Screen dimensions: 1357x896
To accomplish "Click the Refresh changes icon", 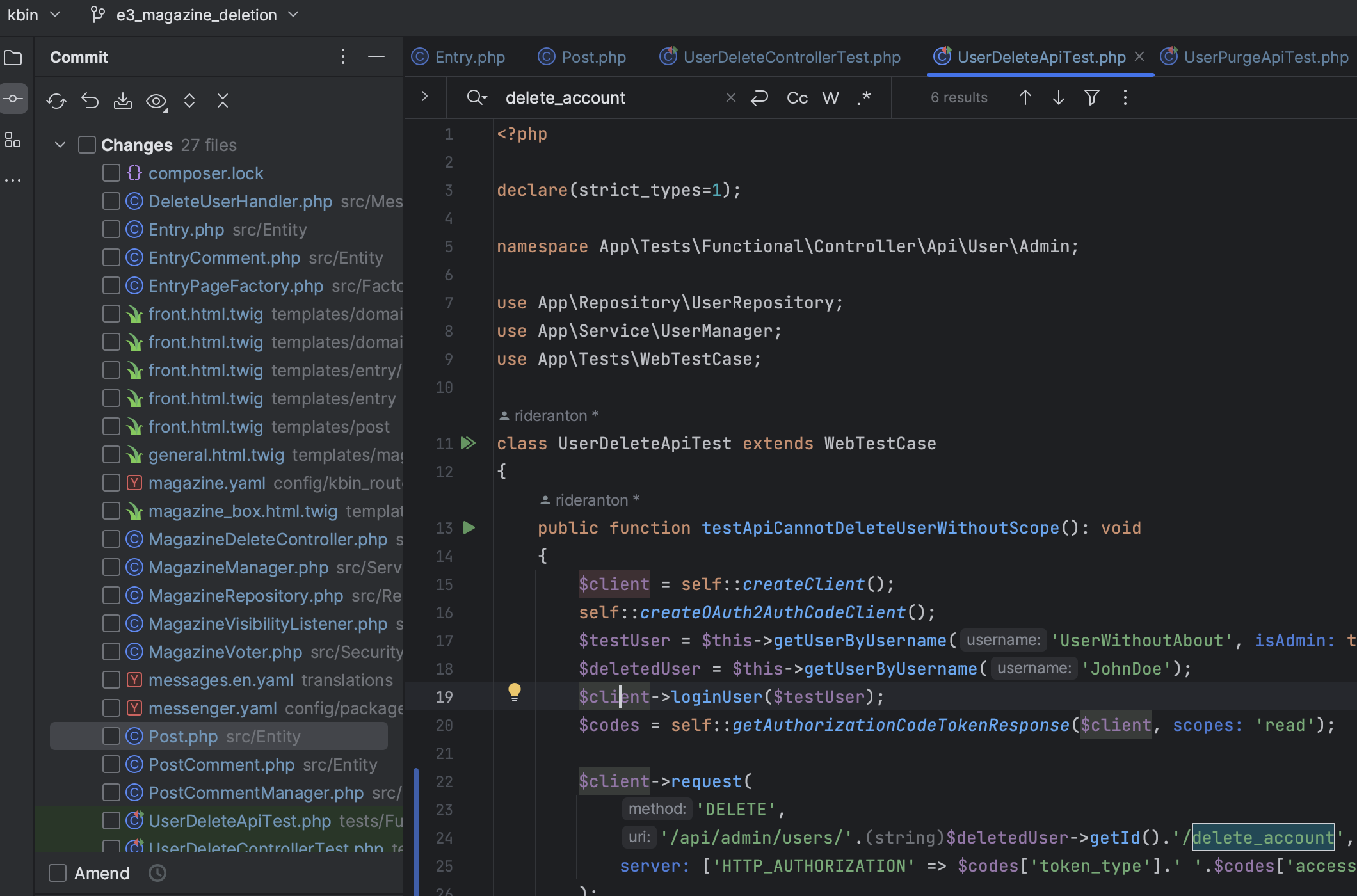I will [x=56, y=100].
